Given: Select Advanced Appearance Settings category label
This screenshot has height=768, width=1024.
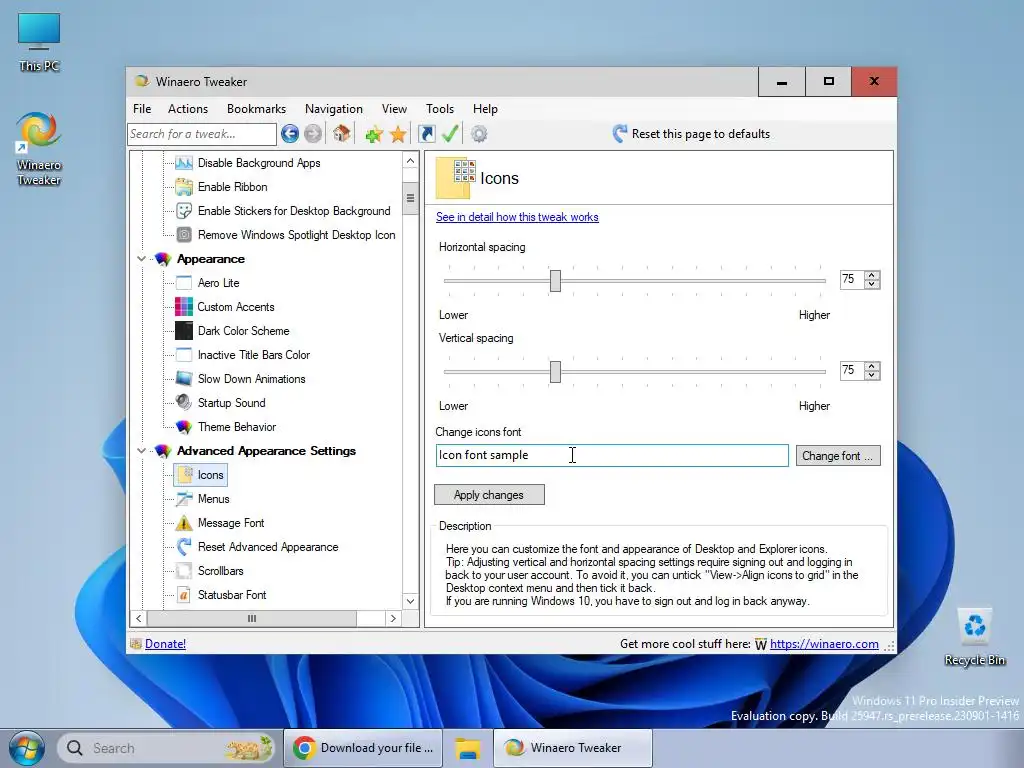Looking at the screenshot, I should [266, 451].
